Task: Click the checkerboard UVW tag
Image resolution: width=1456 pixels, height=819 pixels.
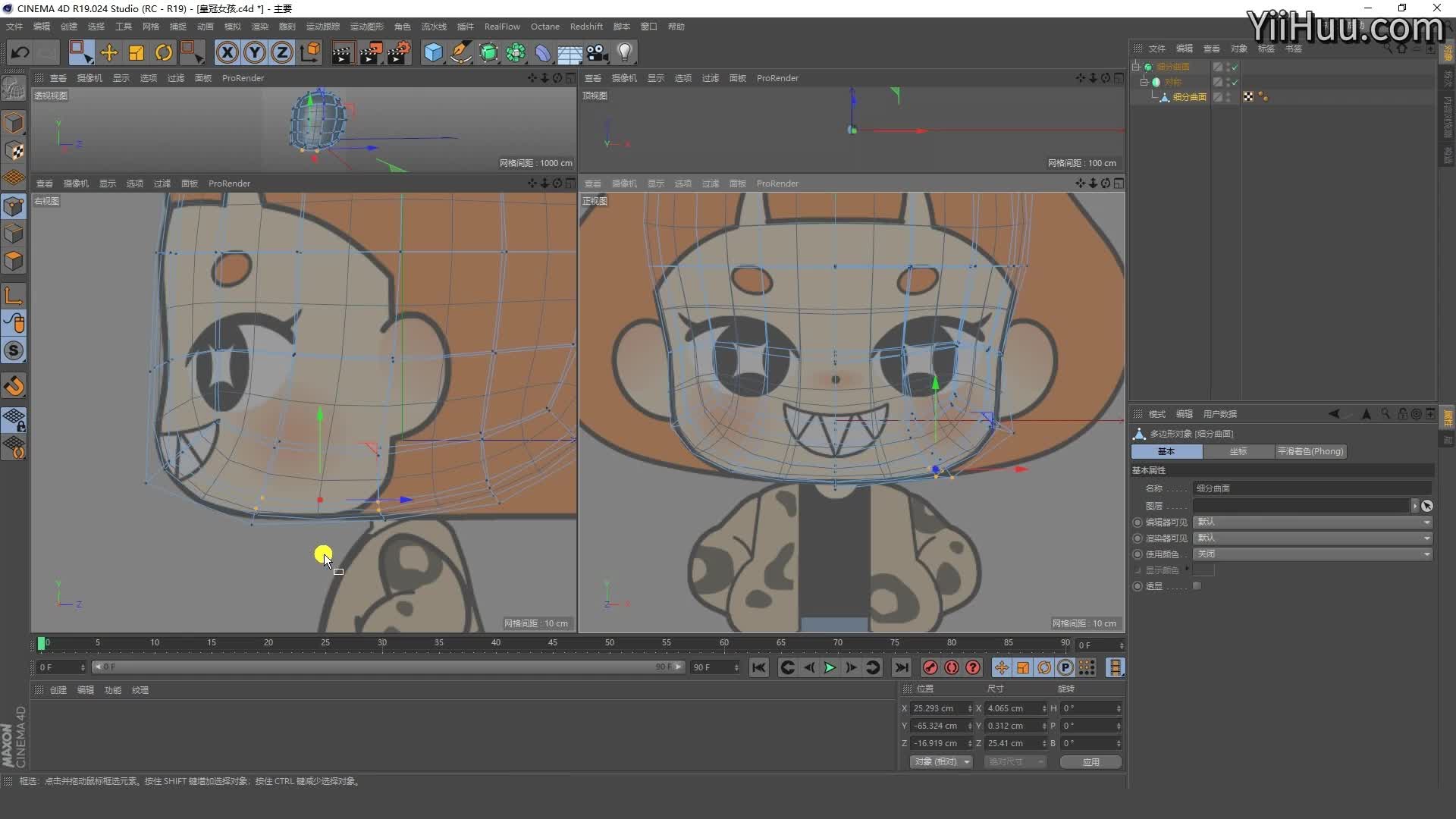Action: (x=1248, y=97)
